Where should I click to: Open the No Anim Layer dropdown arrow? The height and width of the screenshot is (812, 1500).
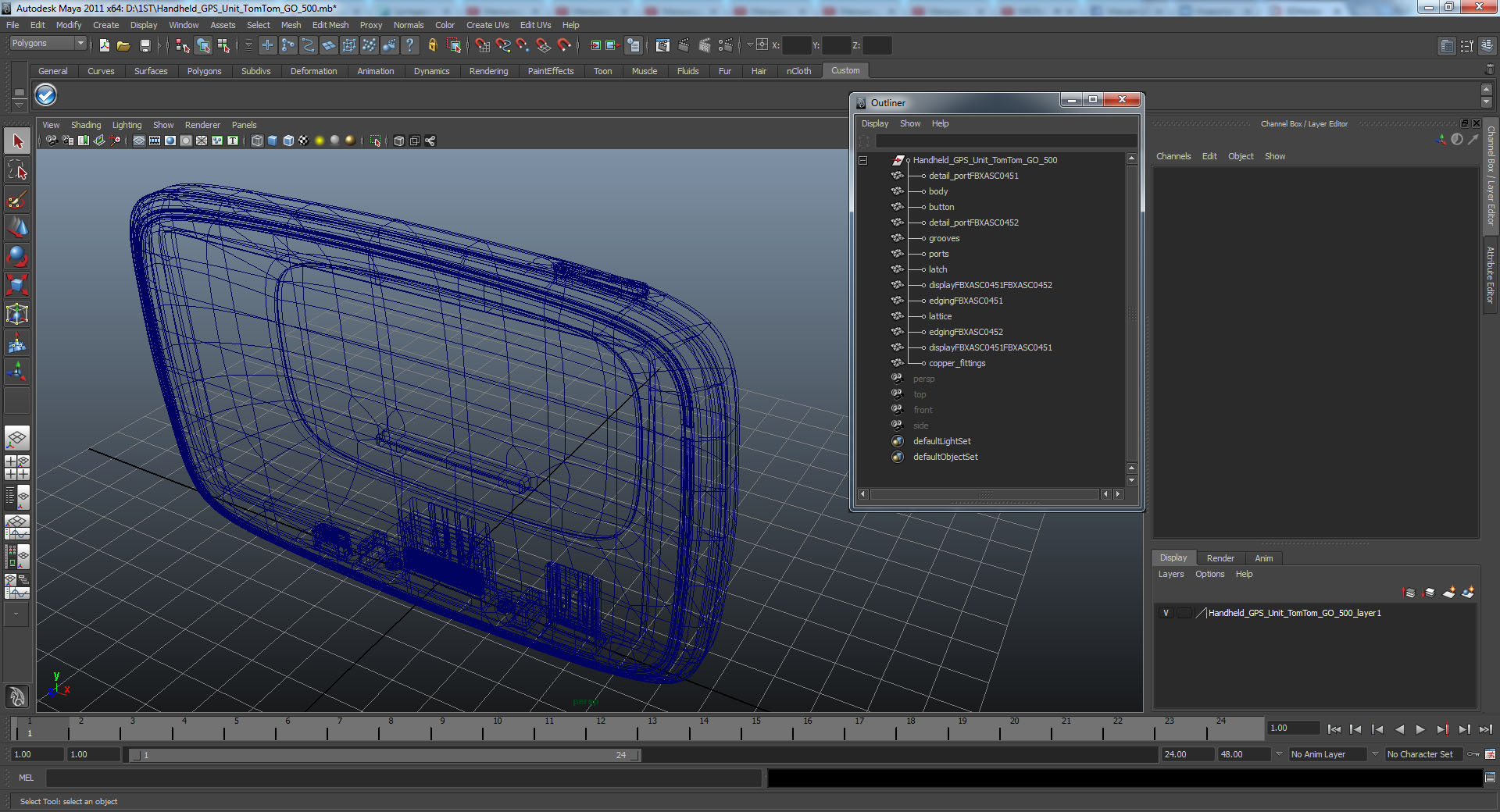pos(1279,754)
